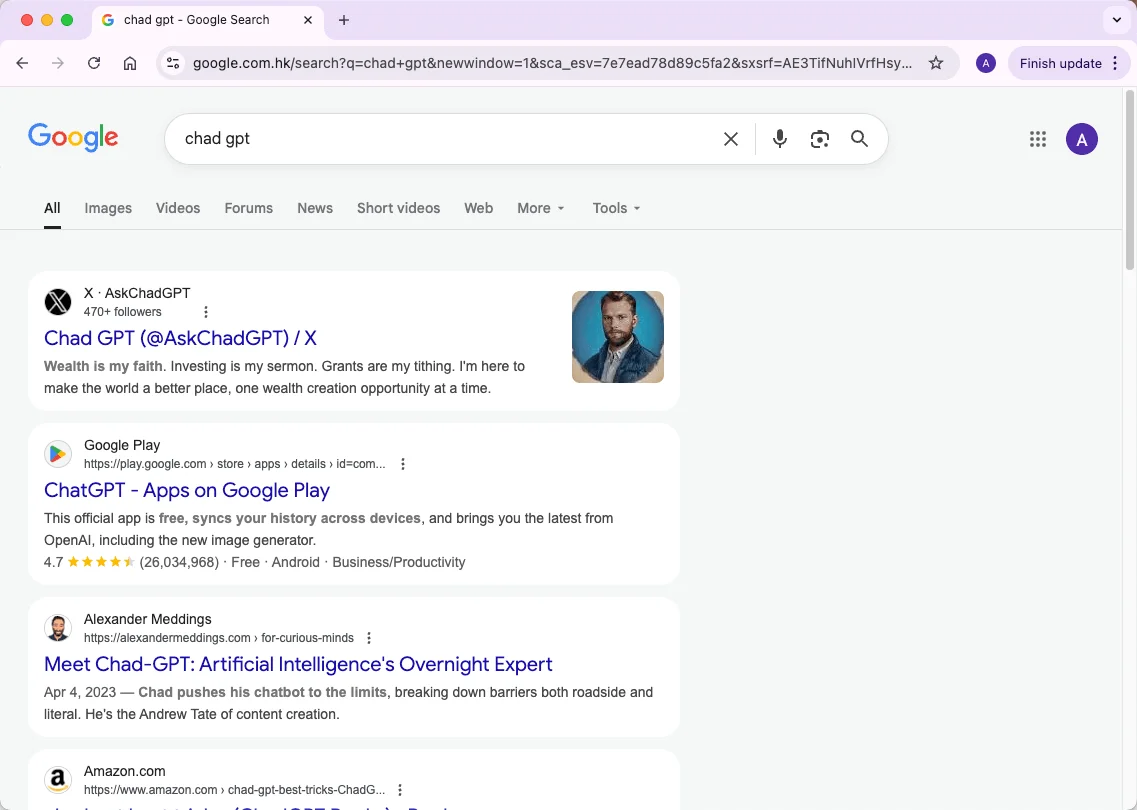Click the Google Play favicon icon
Screen dimensions: 1137x810
[58, 454]
